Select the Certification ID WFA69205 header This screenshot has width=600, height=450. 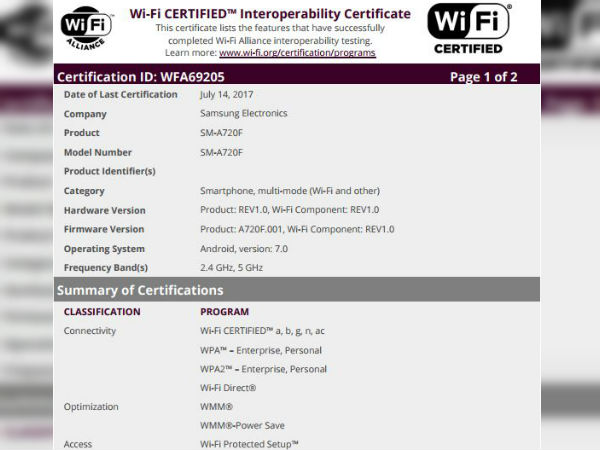pyautogui.click(x=142, y=76)
